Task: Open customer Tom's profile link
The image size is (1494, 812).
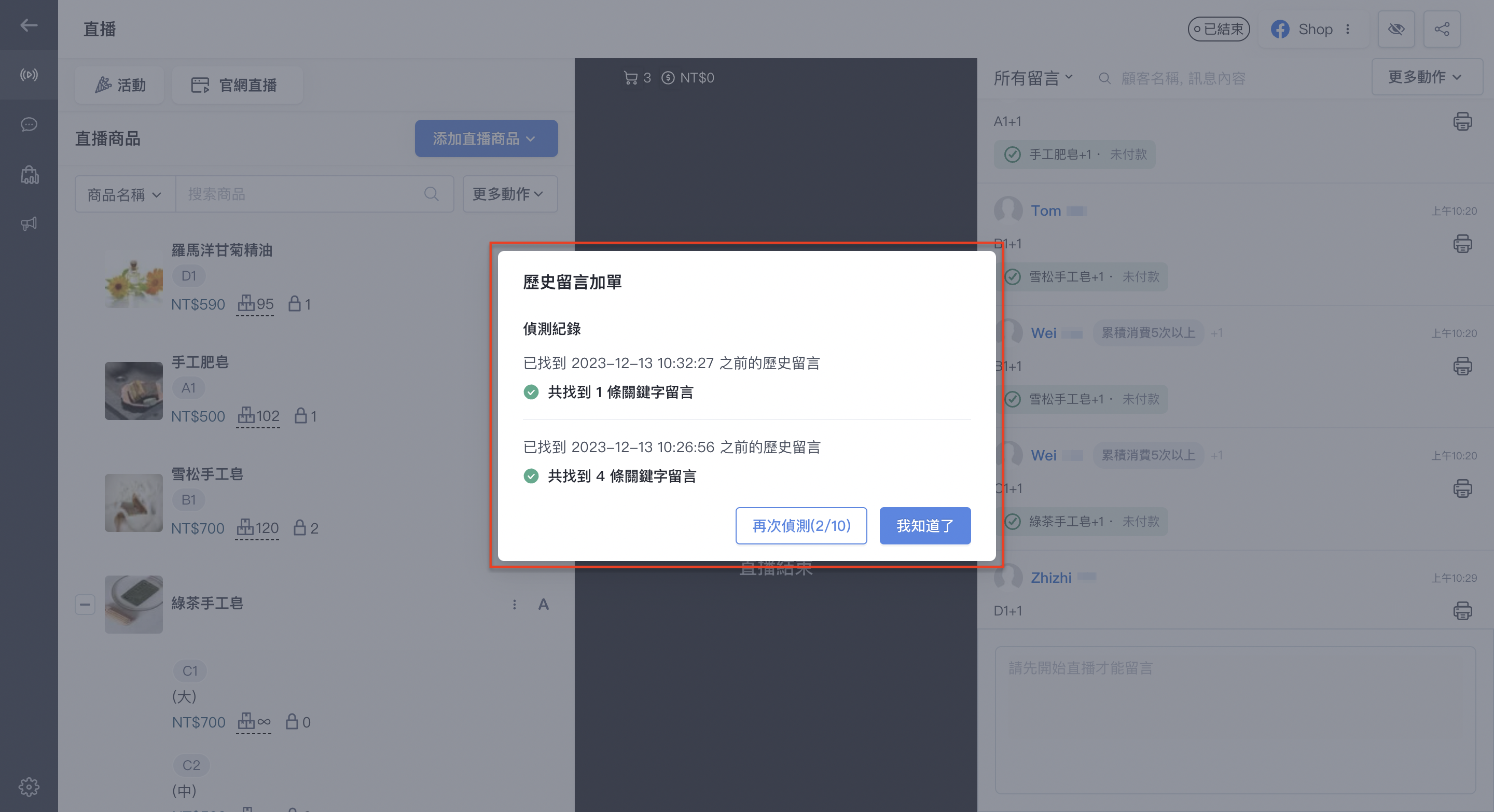Action: pos(1045,211)
